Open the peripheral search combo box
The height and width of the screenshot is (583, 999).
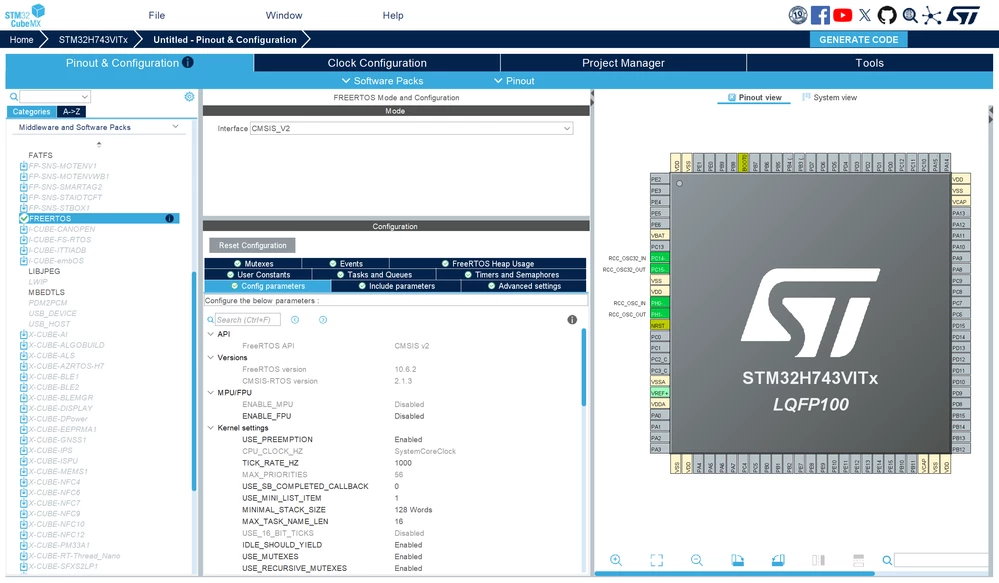(55, 97)
